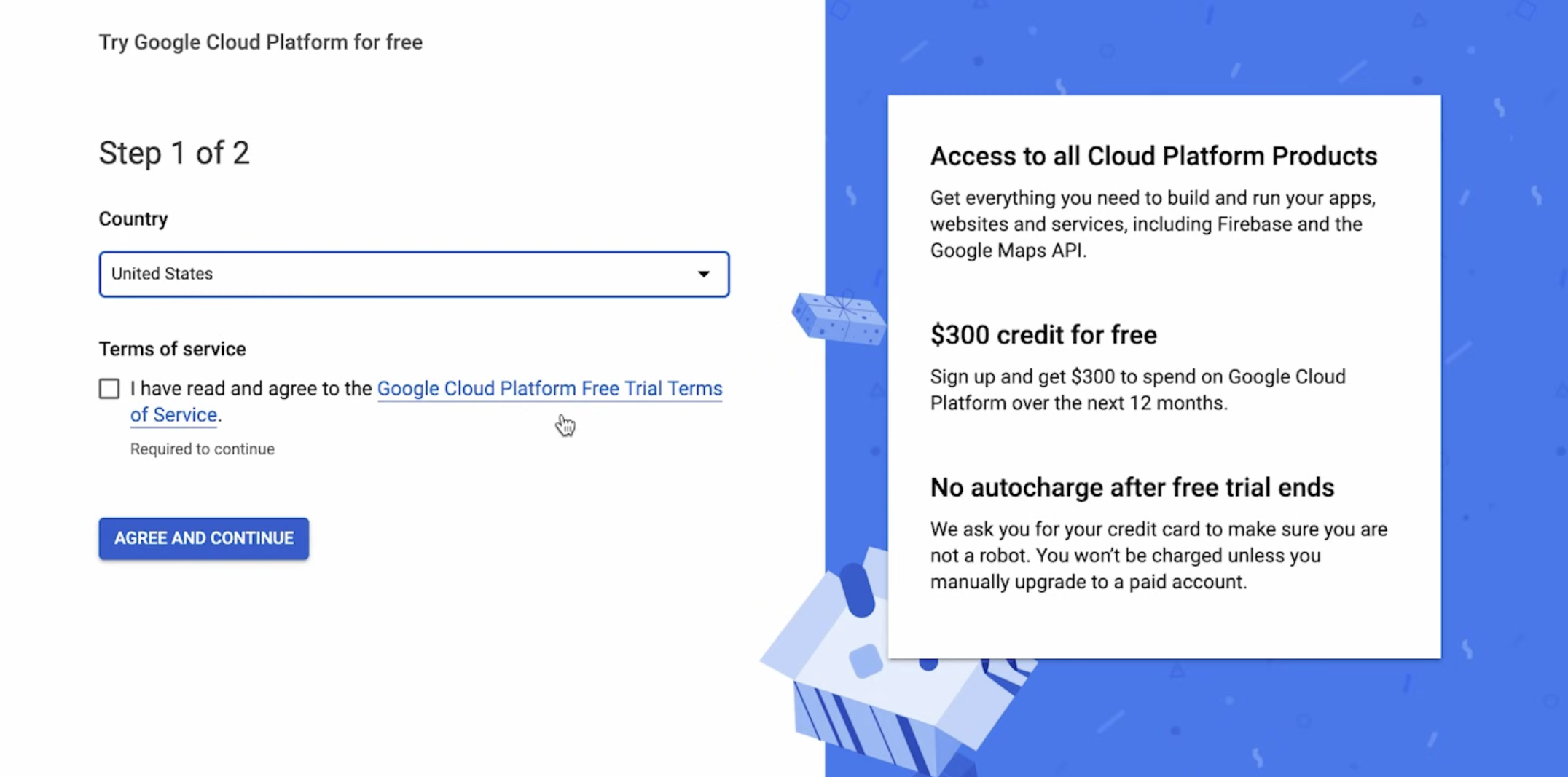Click the 'Terms of service' section label
Screen dimensions: 1568x777
(173, 349)
